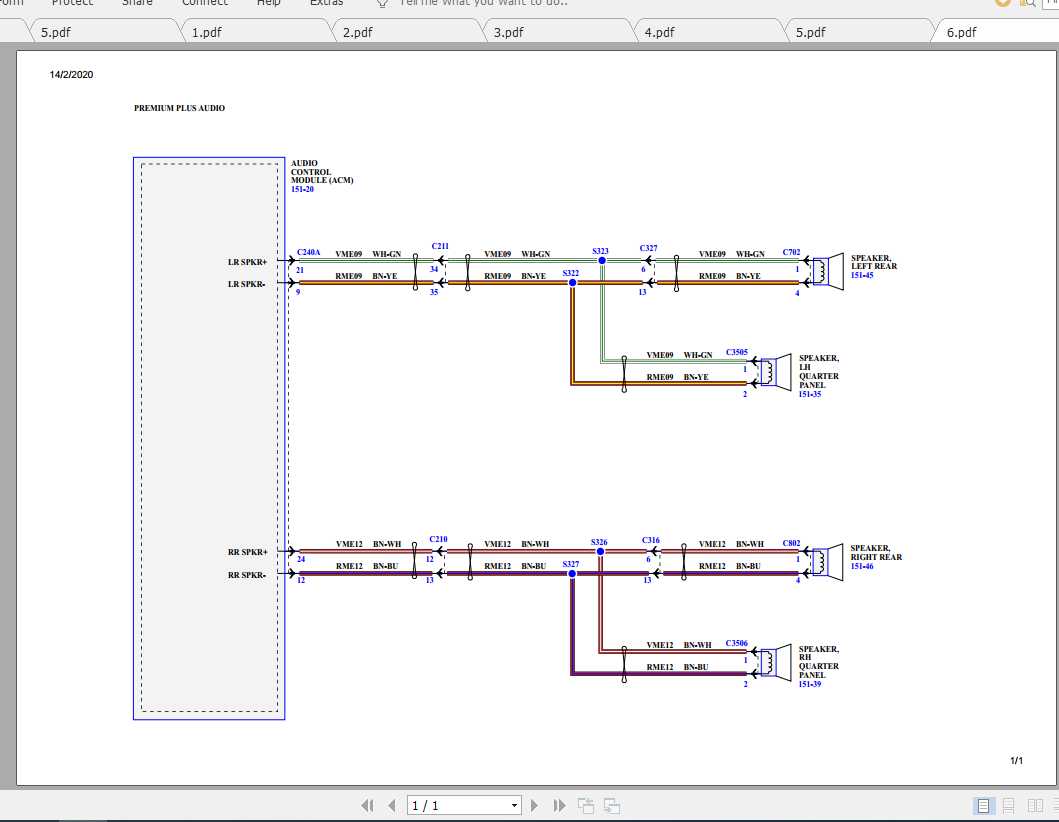Open the Extras menu
Image resolution: width=1059 pixels, height=822 pixels.
click(327, 4)
